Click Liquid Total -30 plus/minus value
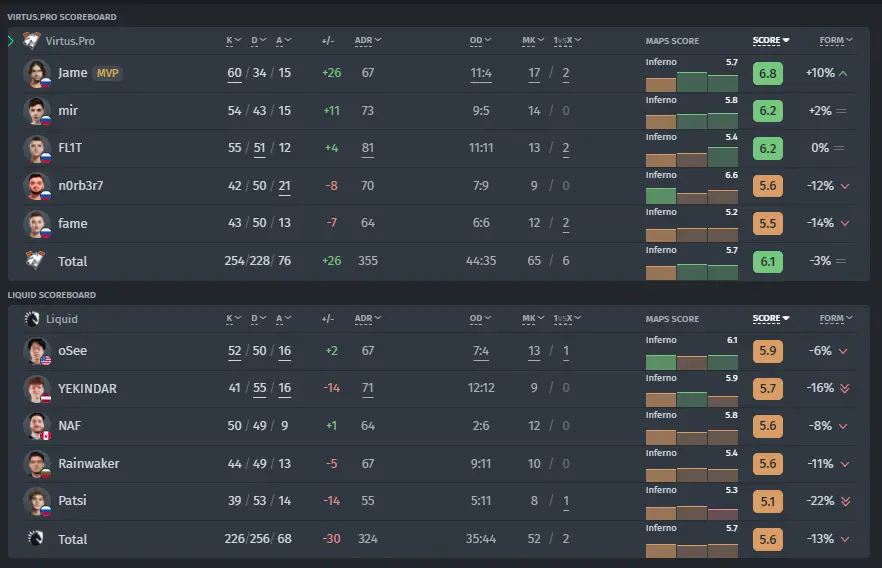Screen dimensions: 882x568 (x=331, y=539)
